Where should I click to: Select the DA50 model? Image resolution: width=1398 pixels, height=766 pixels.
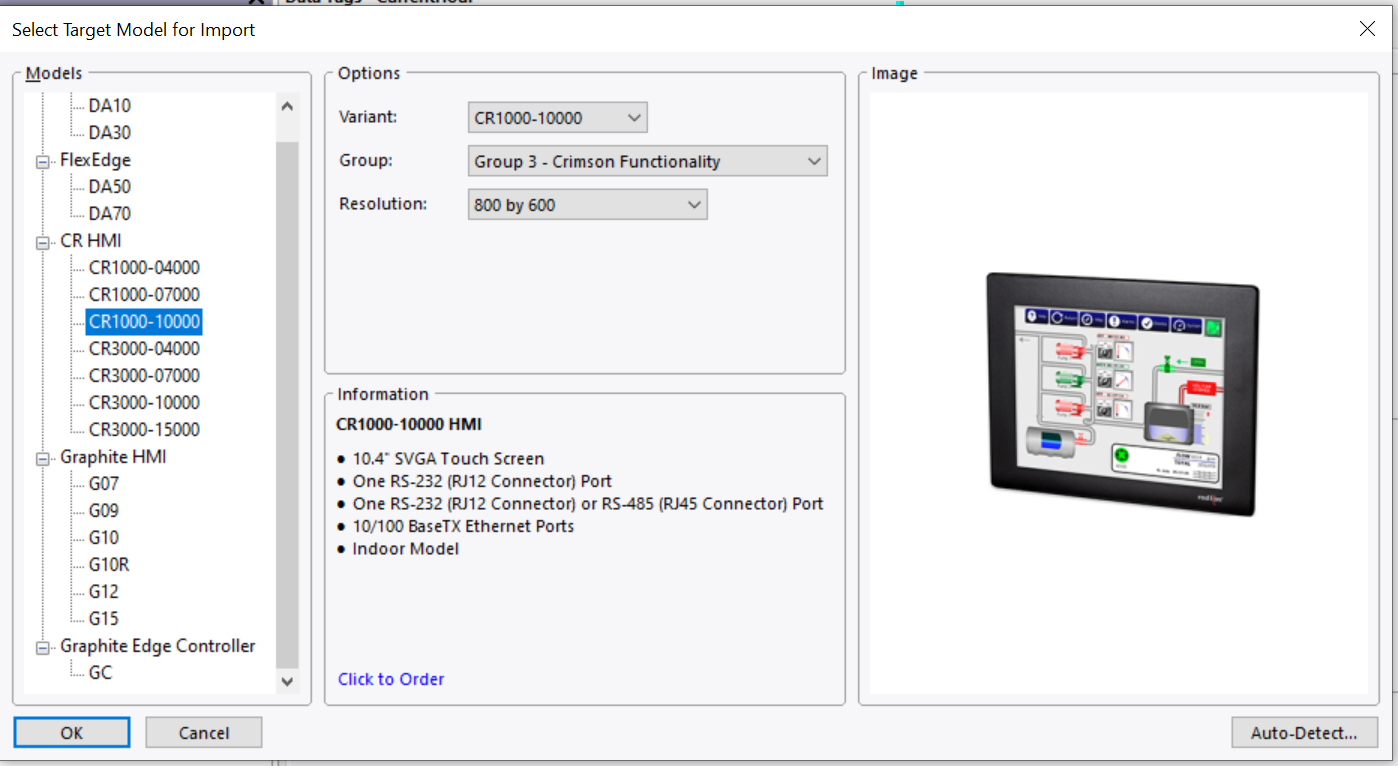[109, 187]
